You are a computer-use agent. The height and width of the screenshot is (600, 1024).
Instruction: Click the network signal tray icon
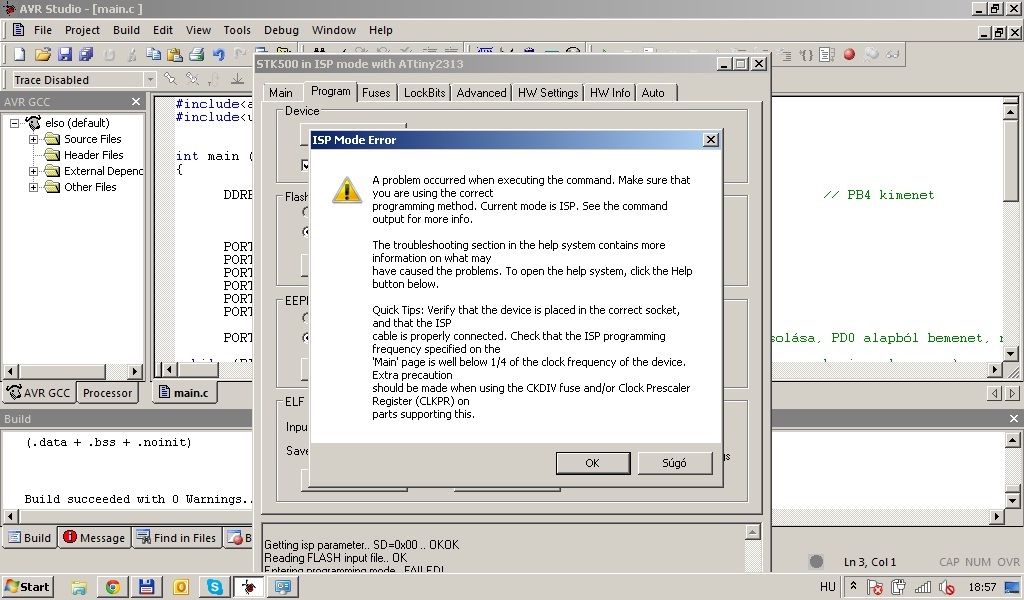point(923,587)
